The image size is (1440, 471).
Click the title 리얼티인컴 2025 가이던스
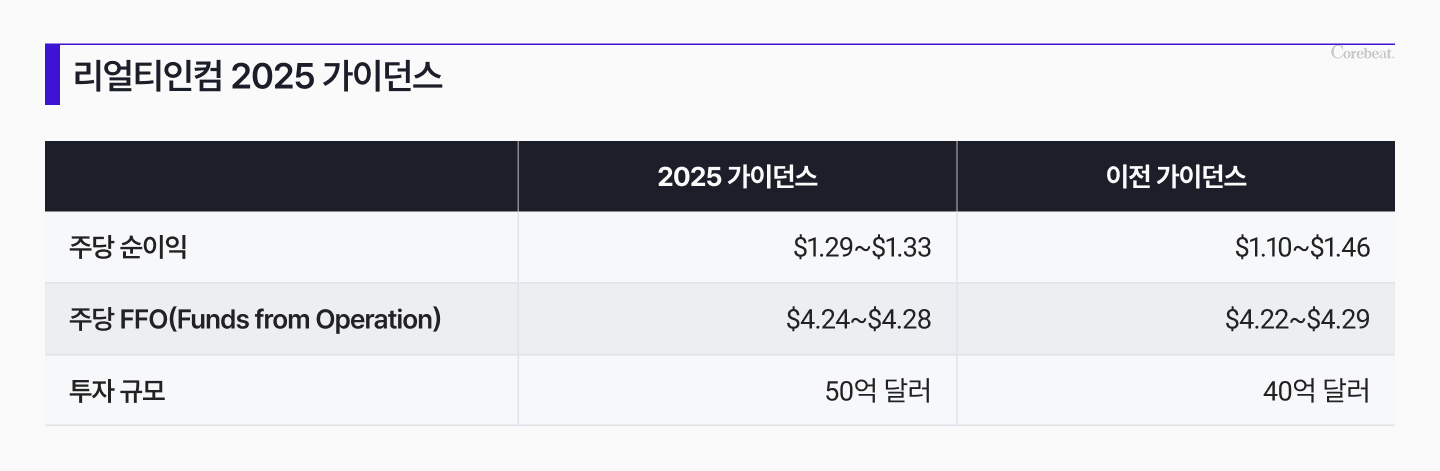[x=258, y=77]
